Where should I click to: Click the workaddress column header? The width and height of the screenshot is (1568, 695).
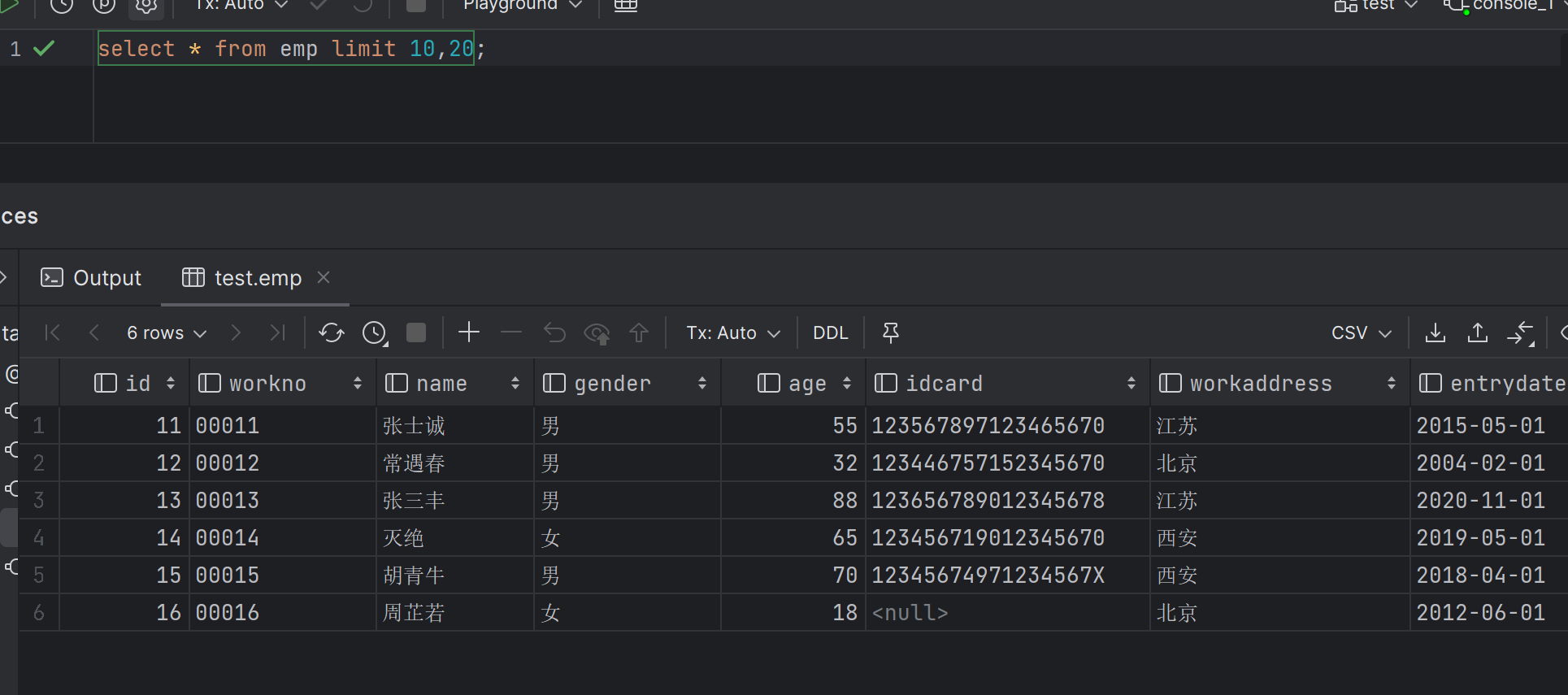(1280, 383)
